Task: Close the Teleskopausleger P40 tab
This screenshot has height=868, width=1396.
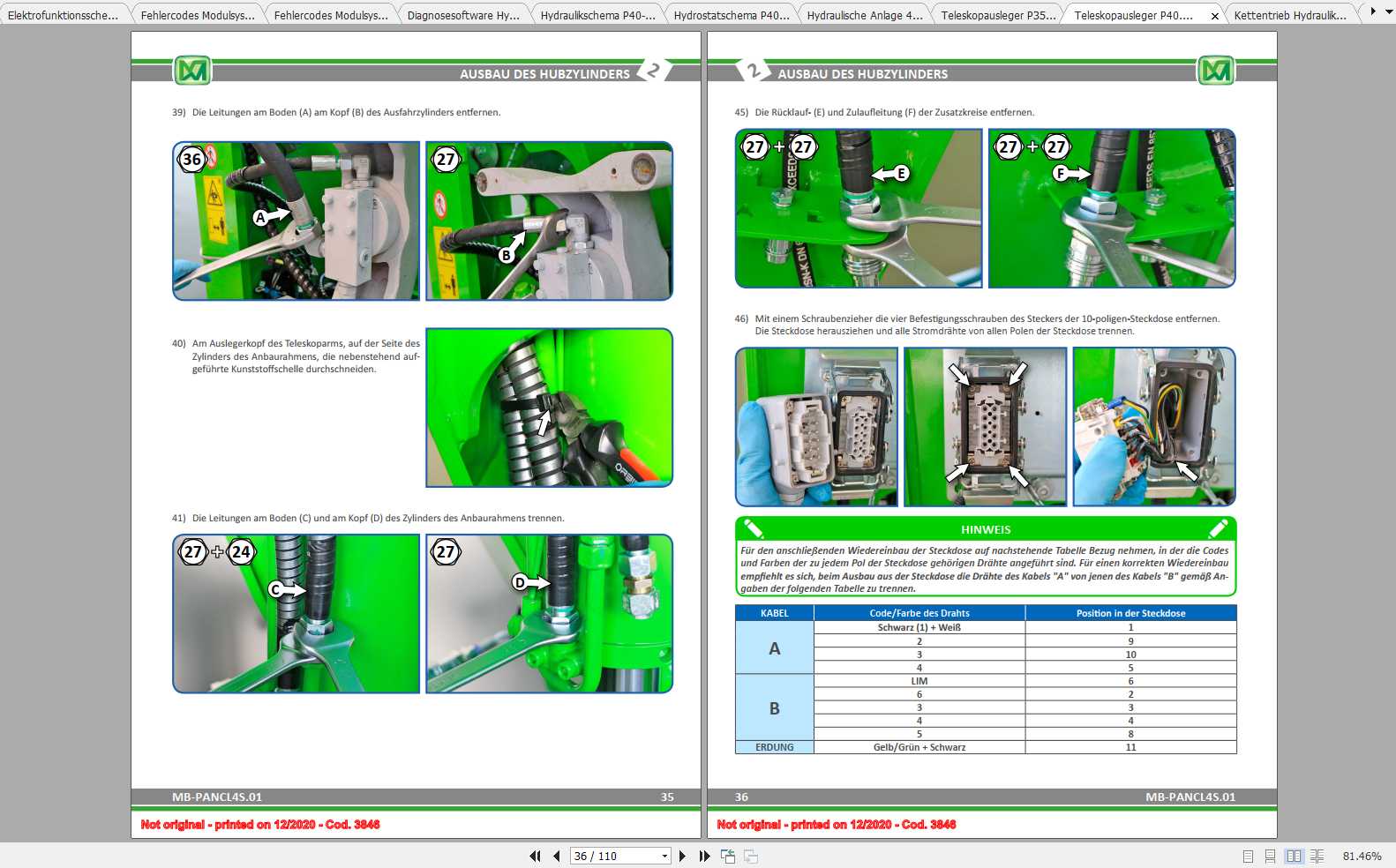Action: 1215,16
